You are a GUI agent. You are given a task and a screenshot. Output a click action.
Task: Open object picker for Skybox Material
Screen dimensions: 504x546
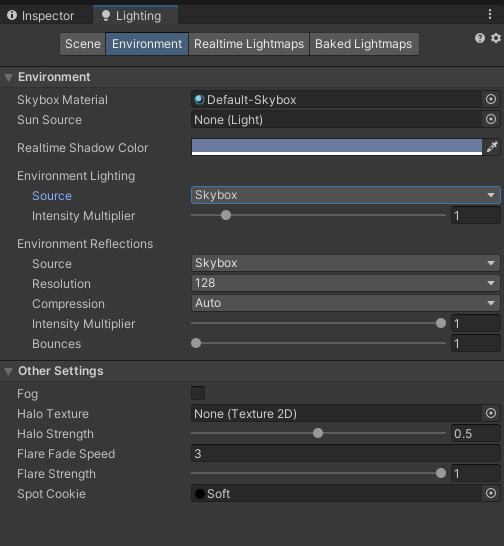491,99
